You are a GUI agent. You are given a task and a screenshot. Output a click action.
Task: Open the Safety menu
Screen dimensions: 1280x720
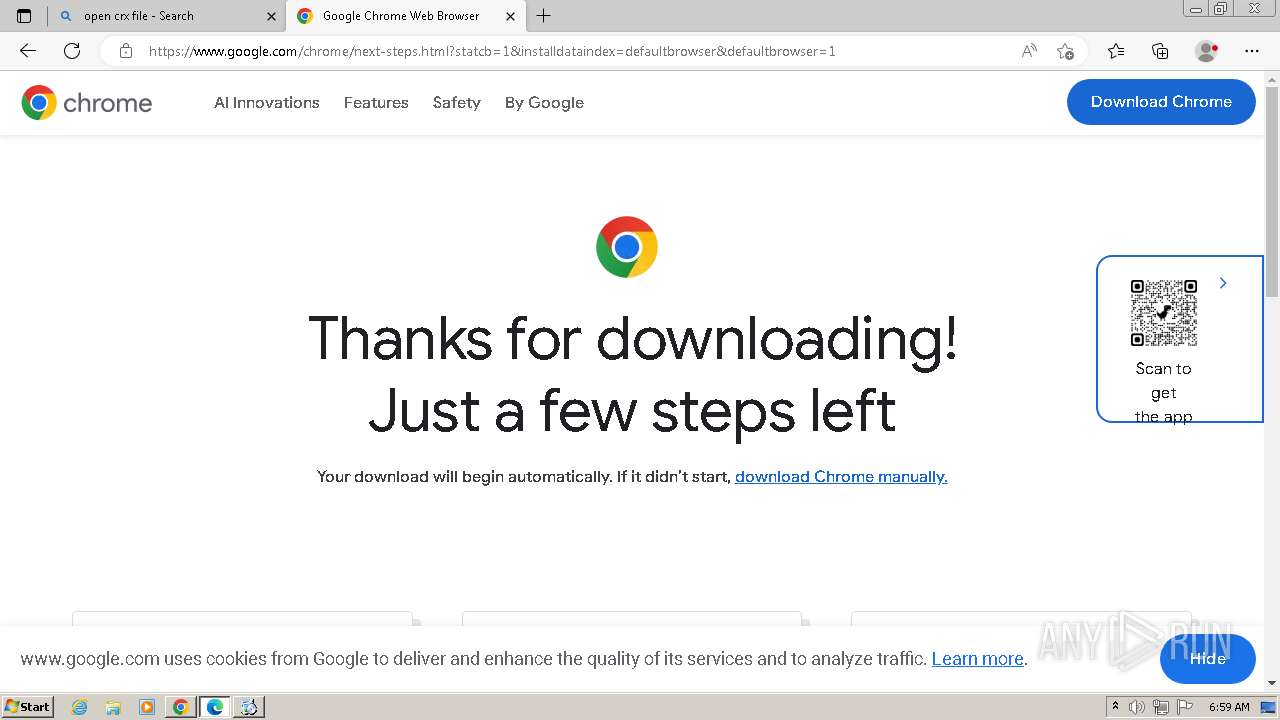tap(457, 102)
